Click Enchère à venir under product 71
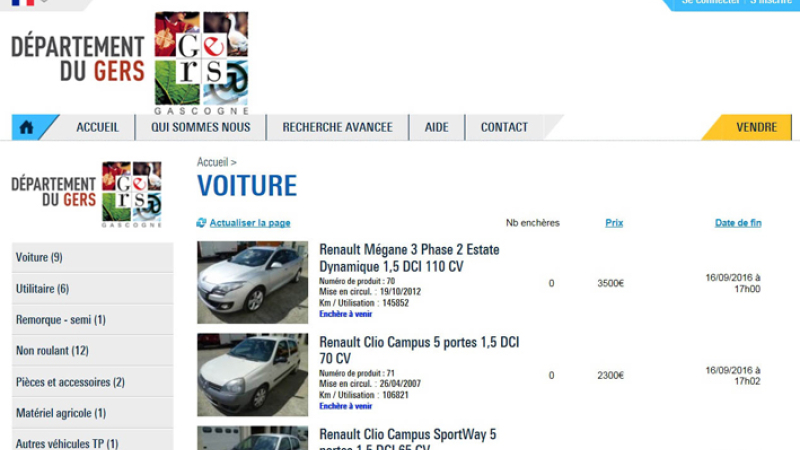The height and width of the screenshot is (450, 800). point(346,406)
